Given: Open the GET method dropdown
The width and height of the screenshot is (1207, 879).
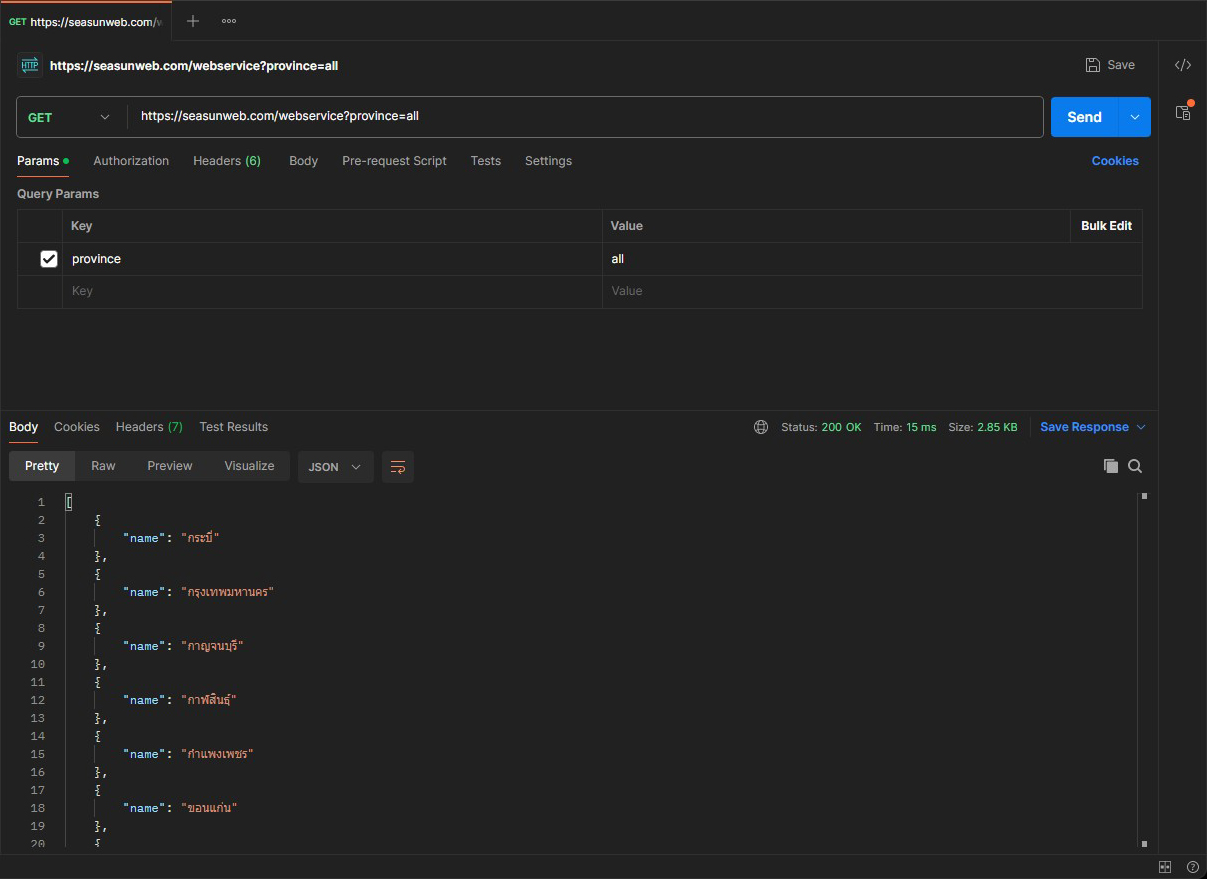Looking at the screenshot, I should [69, 117].
